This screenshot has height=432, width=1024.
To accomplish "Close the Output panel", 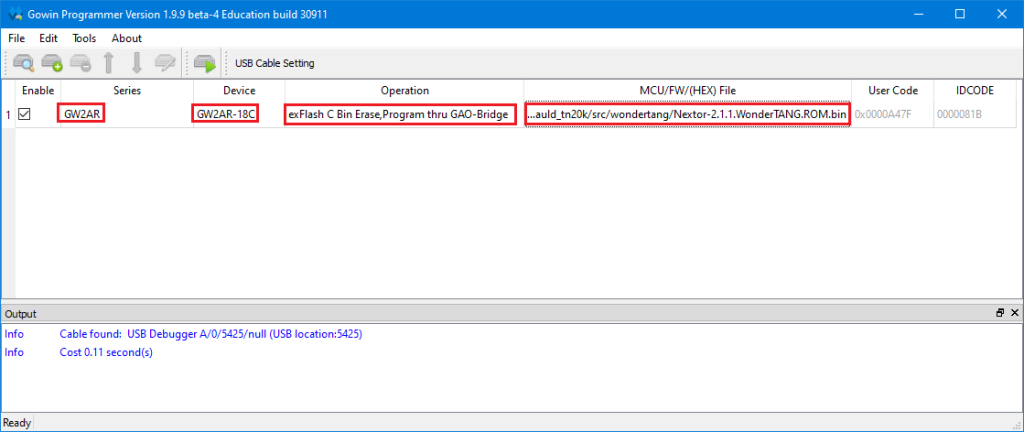I will pos(1014,313).
